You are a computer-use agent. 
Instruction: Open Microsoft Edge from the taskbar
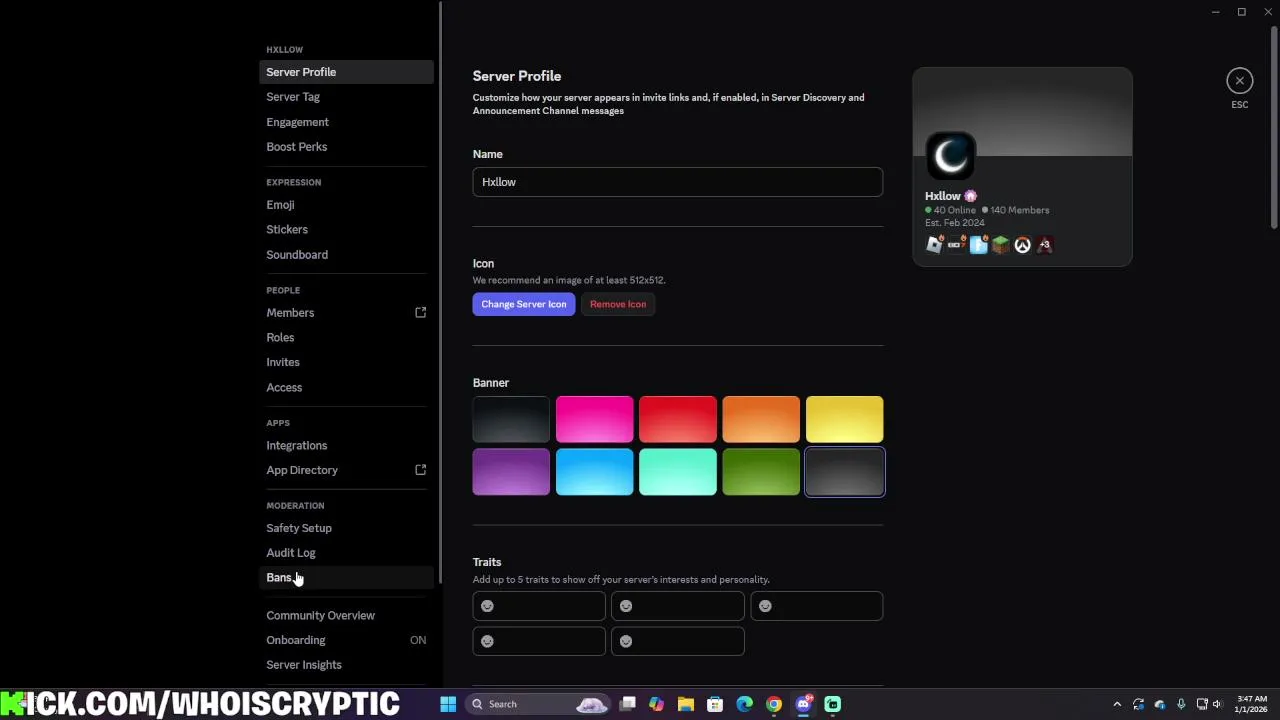[x=744, y=704]
